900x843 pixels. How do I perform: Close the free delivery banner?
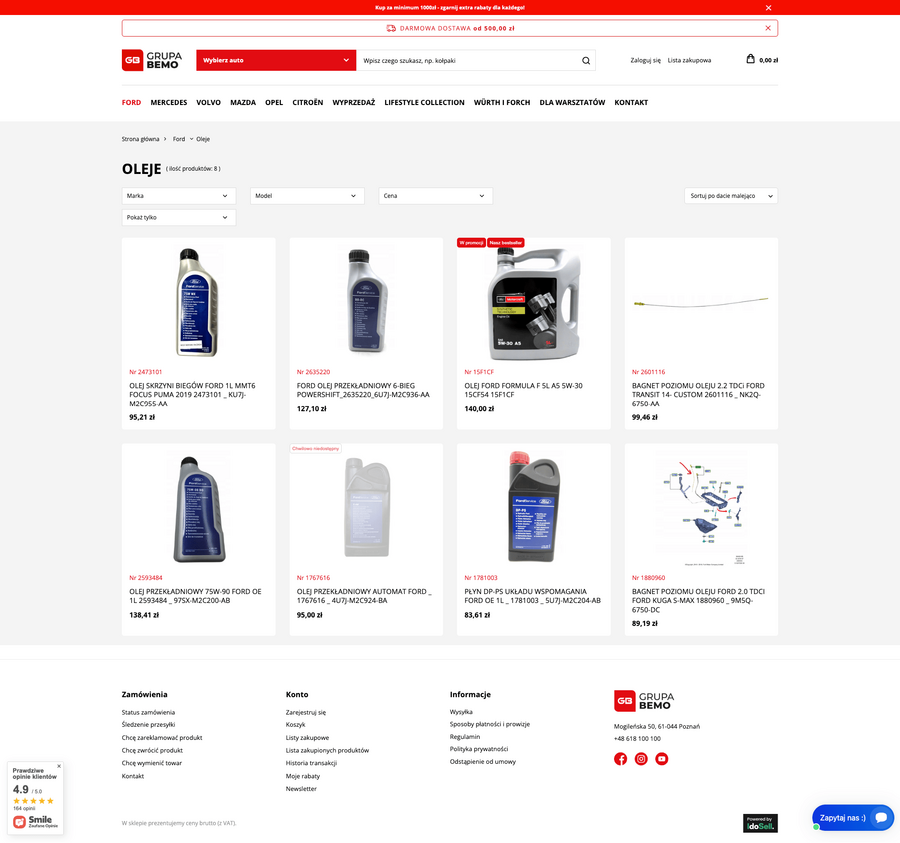(768, 28)
